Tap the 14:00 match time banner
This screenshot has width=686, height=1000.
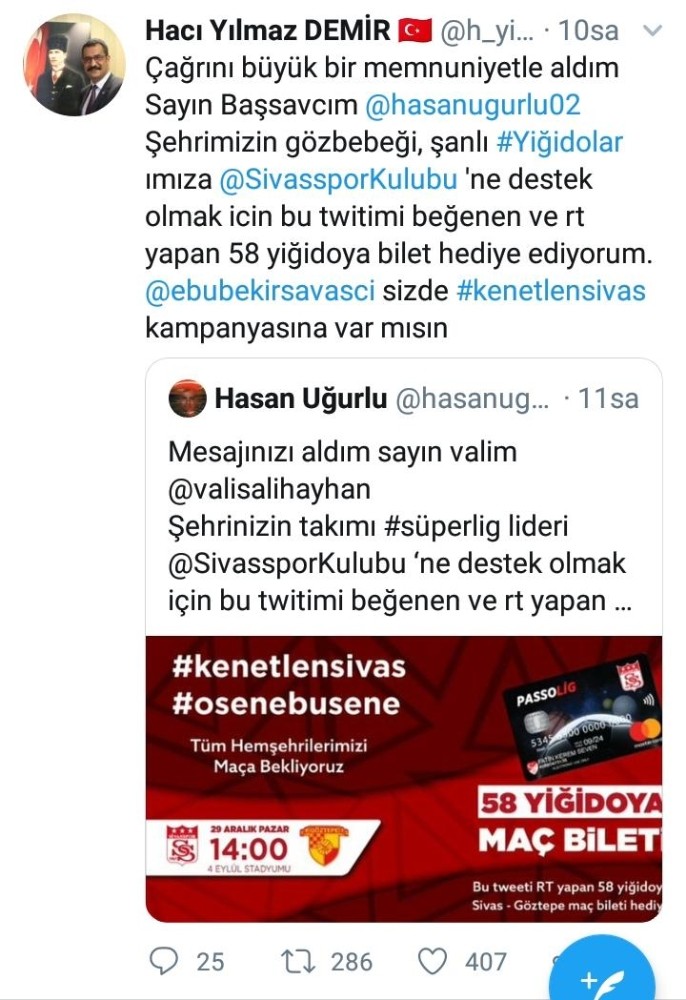point(261,848)
